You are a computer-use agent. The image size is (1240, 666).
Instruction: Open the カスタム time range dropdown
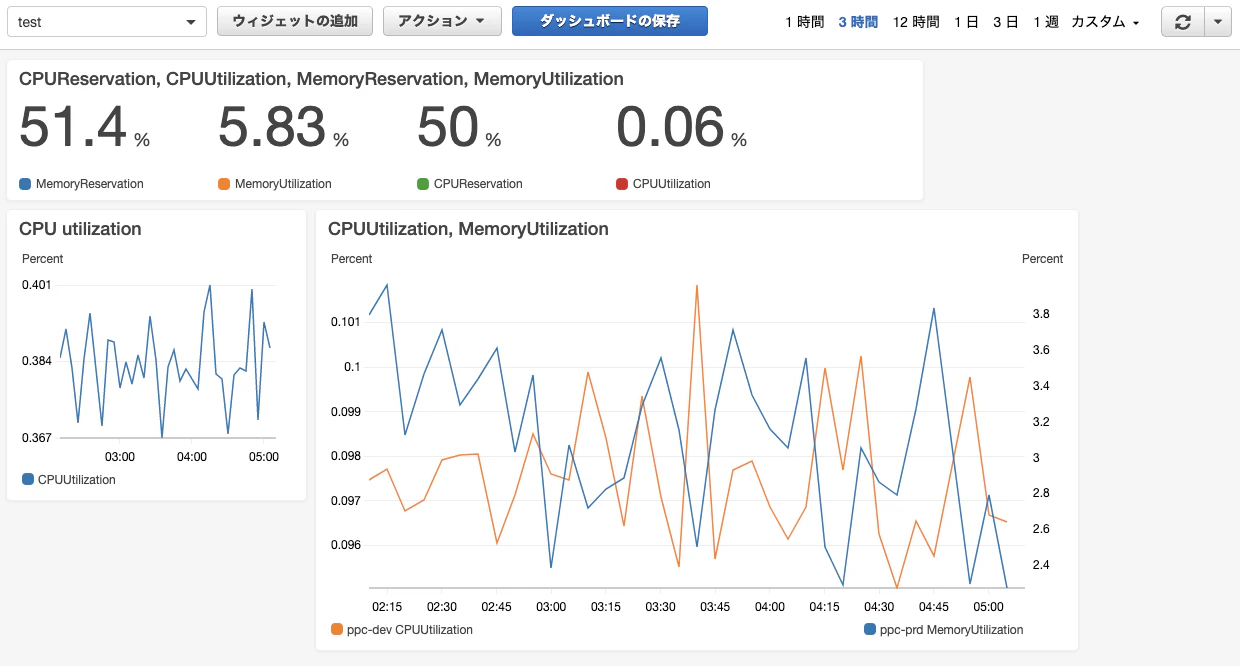coord(1105,22)
